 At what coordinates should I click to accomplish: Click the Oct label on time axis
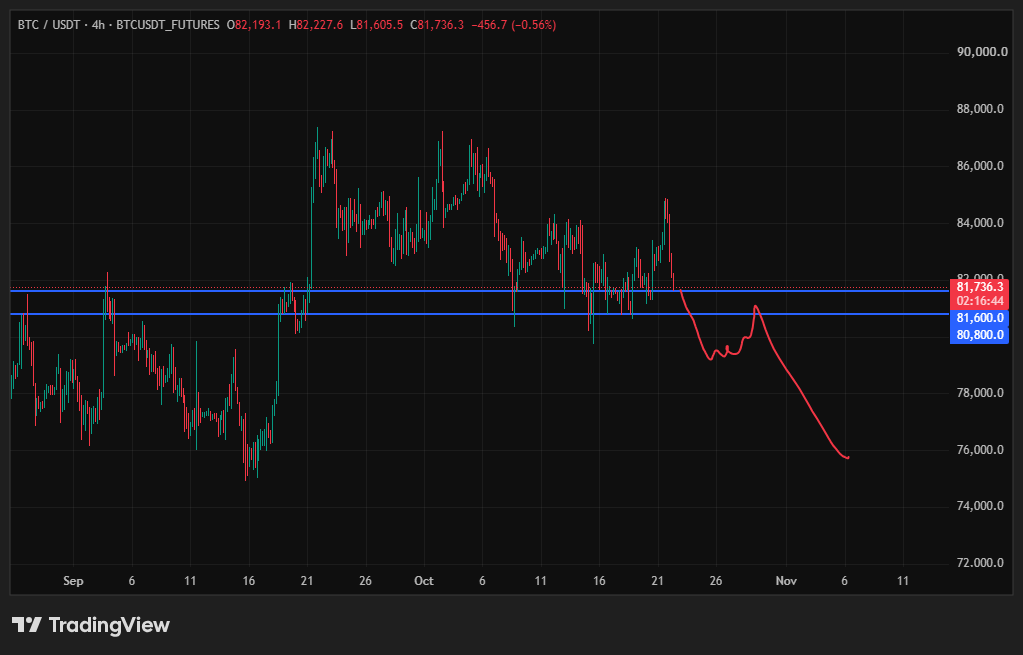point(423,581)
